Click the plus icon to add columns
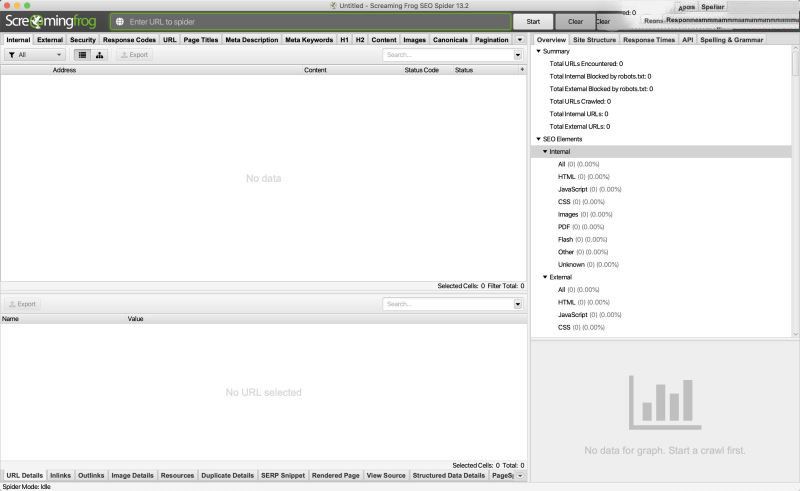The width and height of the screenshot is (800, 491). [x=522, y=69]
